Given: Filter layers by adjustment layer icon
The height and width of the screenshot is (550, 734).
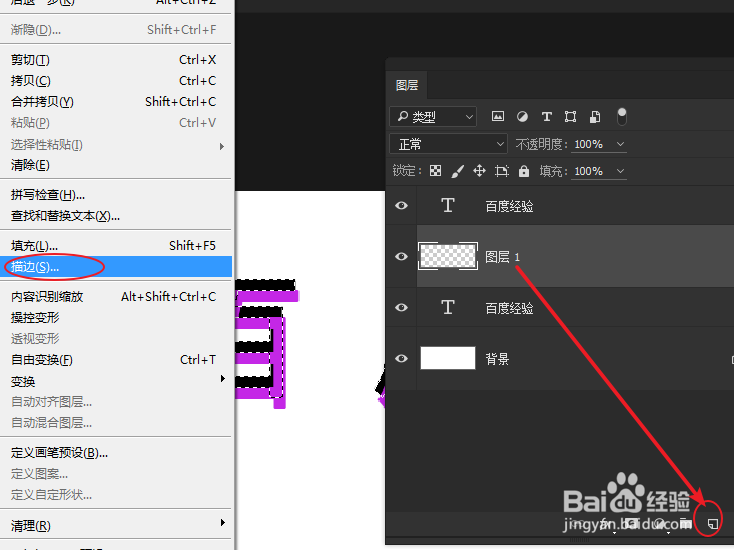Looking at the screenshot, I should [522, 117].
